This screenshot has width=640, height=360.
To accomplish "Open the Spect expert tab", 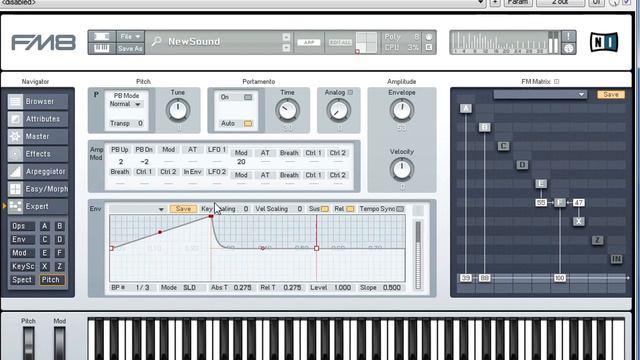I will [22, 280].
